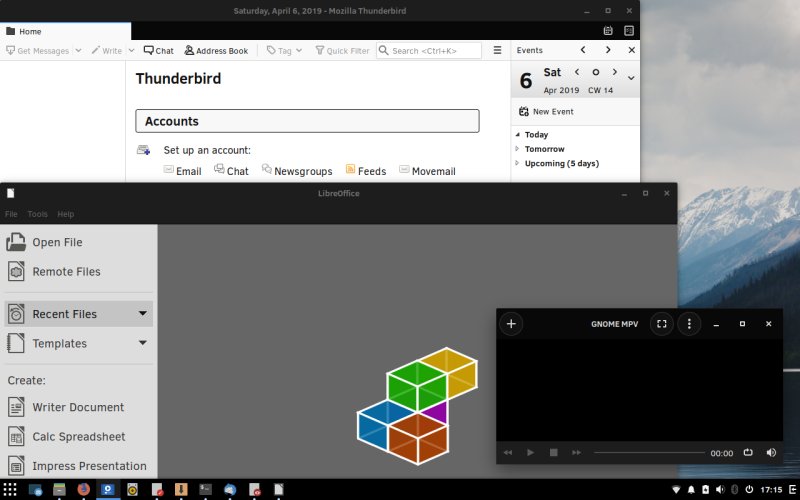Click the plus button in GNOME MPV
The height and width of the screenshot is (500, 800).
pyautogui.click(x=511, y=324)
